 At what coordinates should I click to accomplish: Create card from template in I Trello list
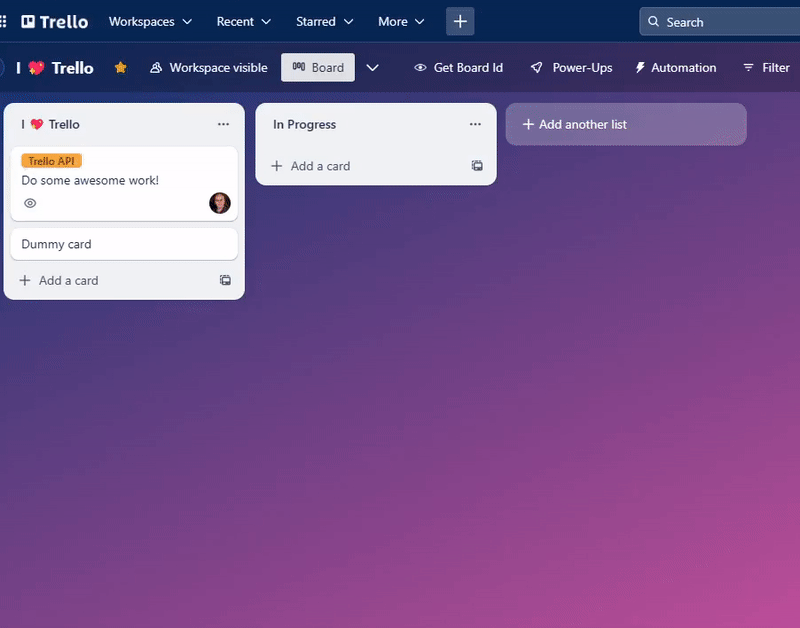point(225,280)
